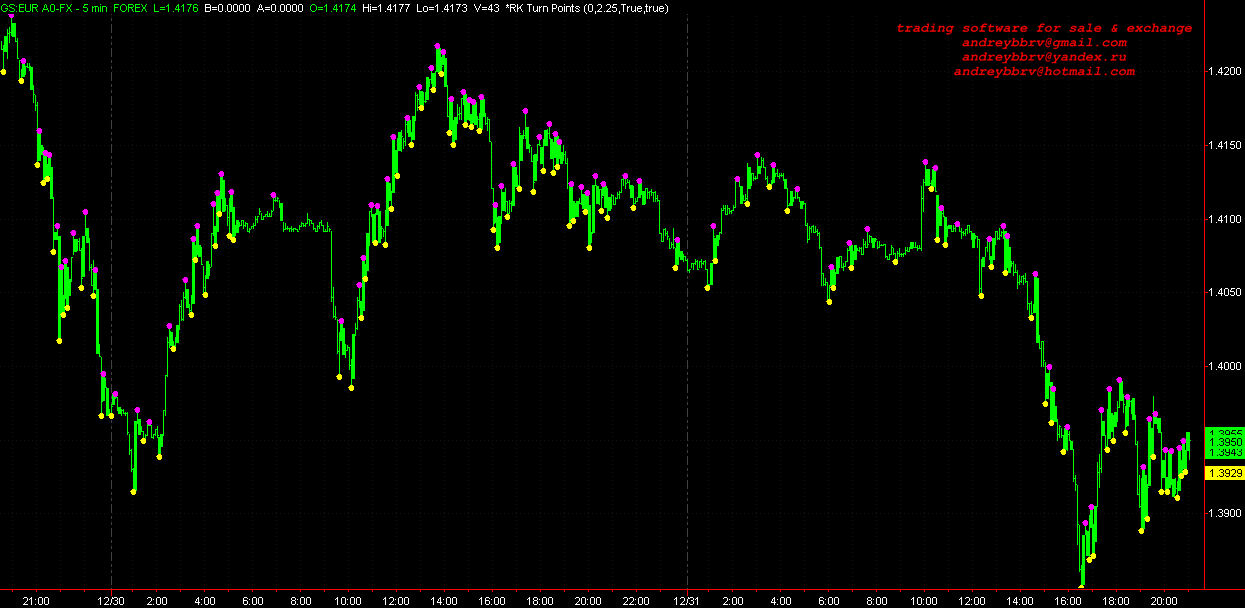Image resolution: width=1245 pixels, height=608 pixels.
Task: Click the 21:00 time axis label
Action: tap(36, 601)
